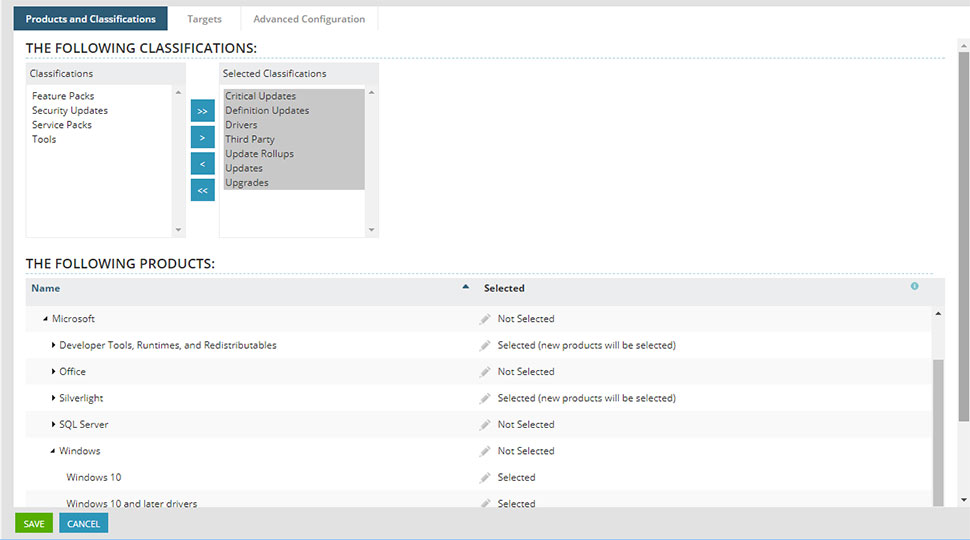Click edit pencil for Windows 10 and later drivers

pos(485,504)
